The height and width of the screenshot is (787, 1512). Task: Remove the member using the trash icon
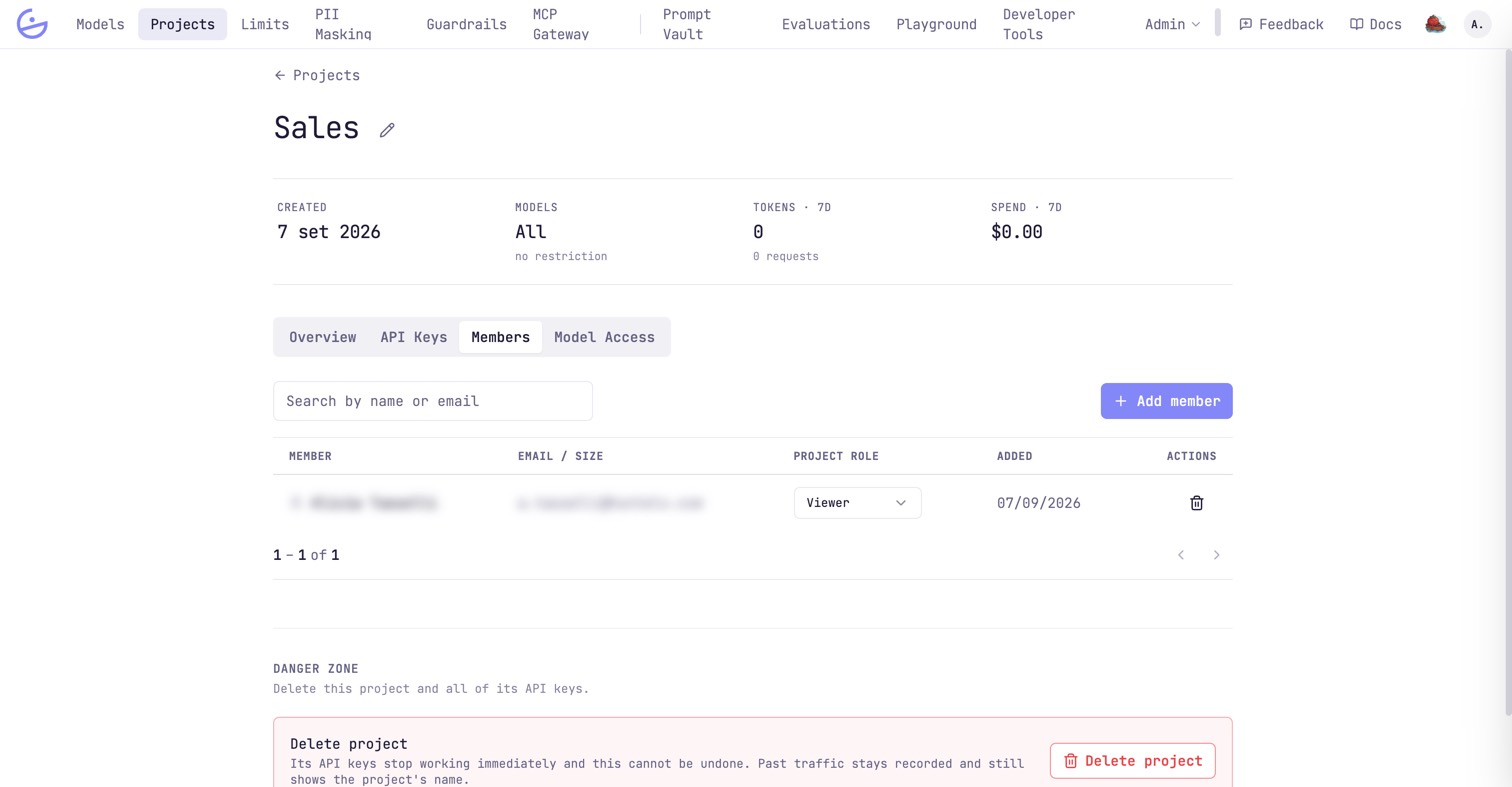click(1196, 503)
